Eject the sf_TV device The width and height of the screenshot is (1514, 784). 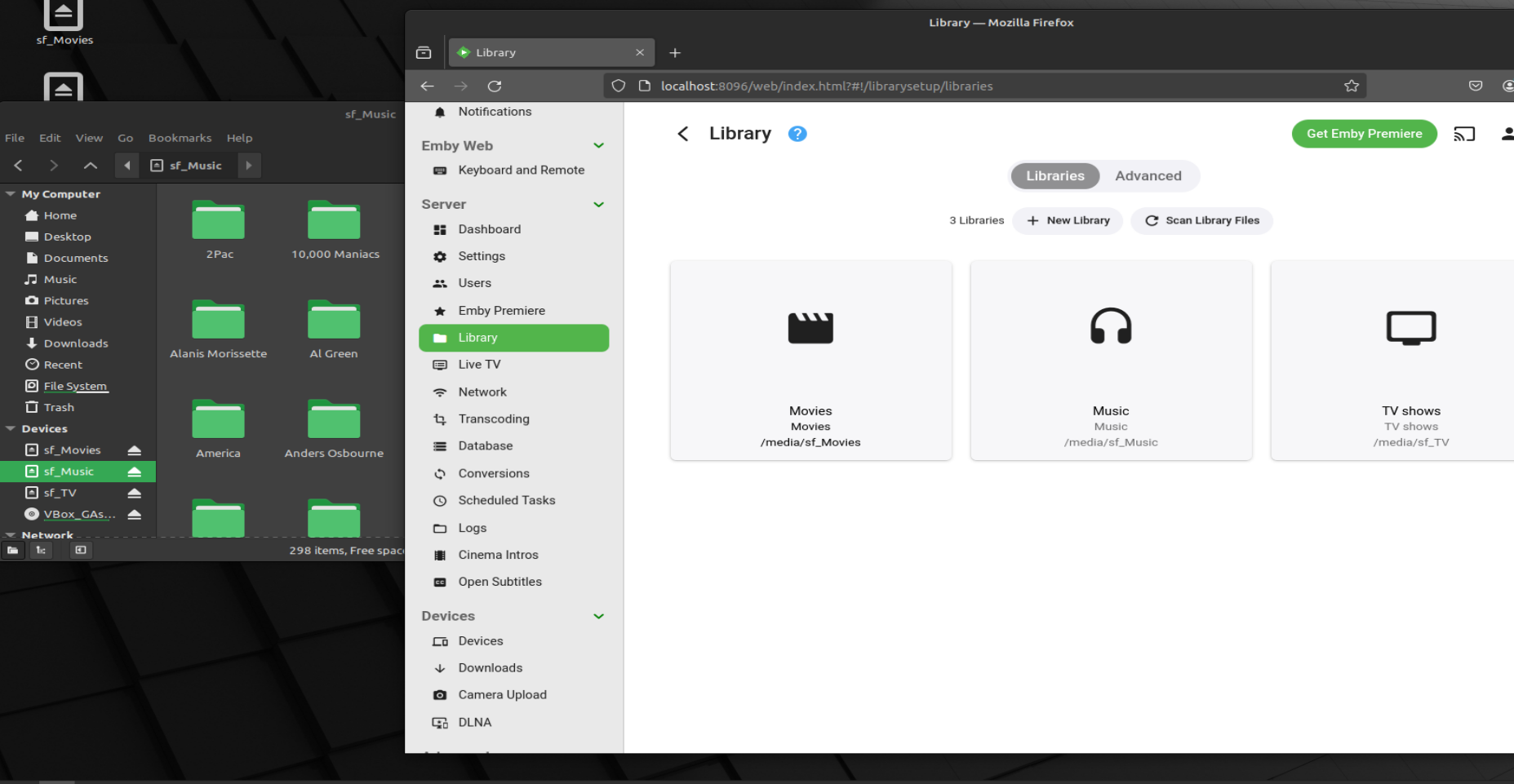coord(135,493)
